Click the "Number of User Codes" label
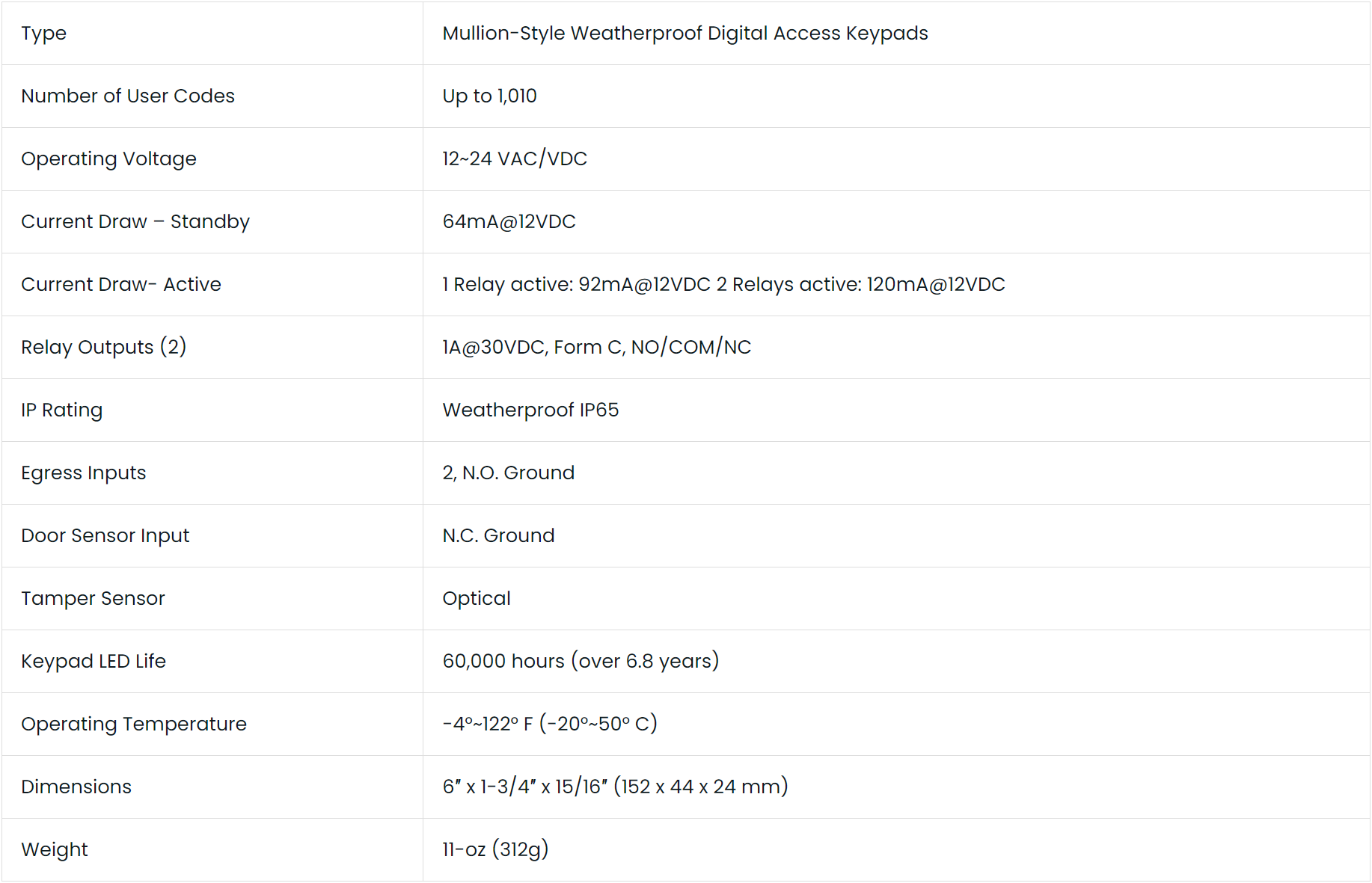The image size is (1372, 883). click(128, 96)
